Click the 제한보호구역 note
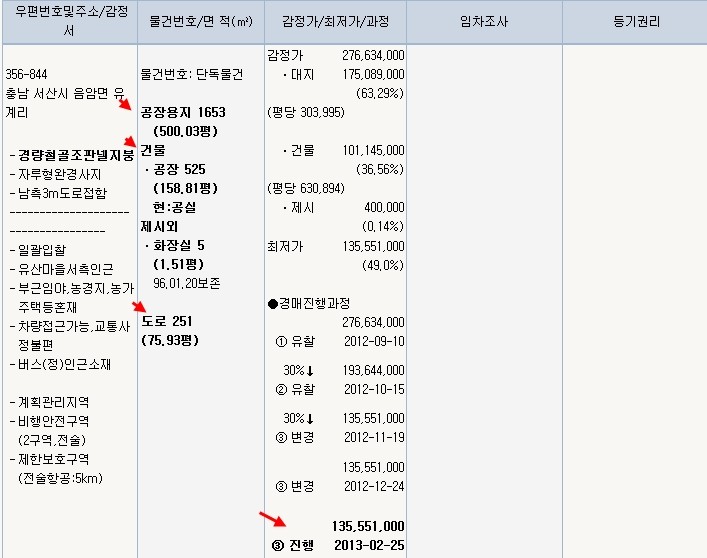707x558 pixels. tap(54, 459)
